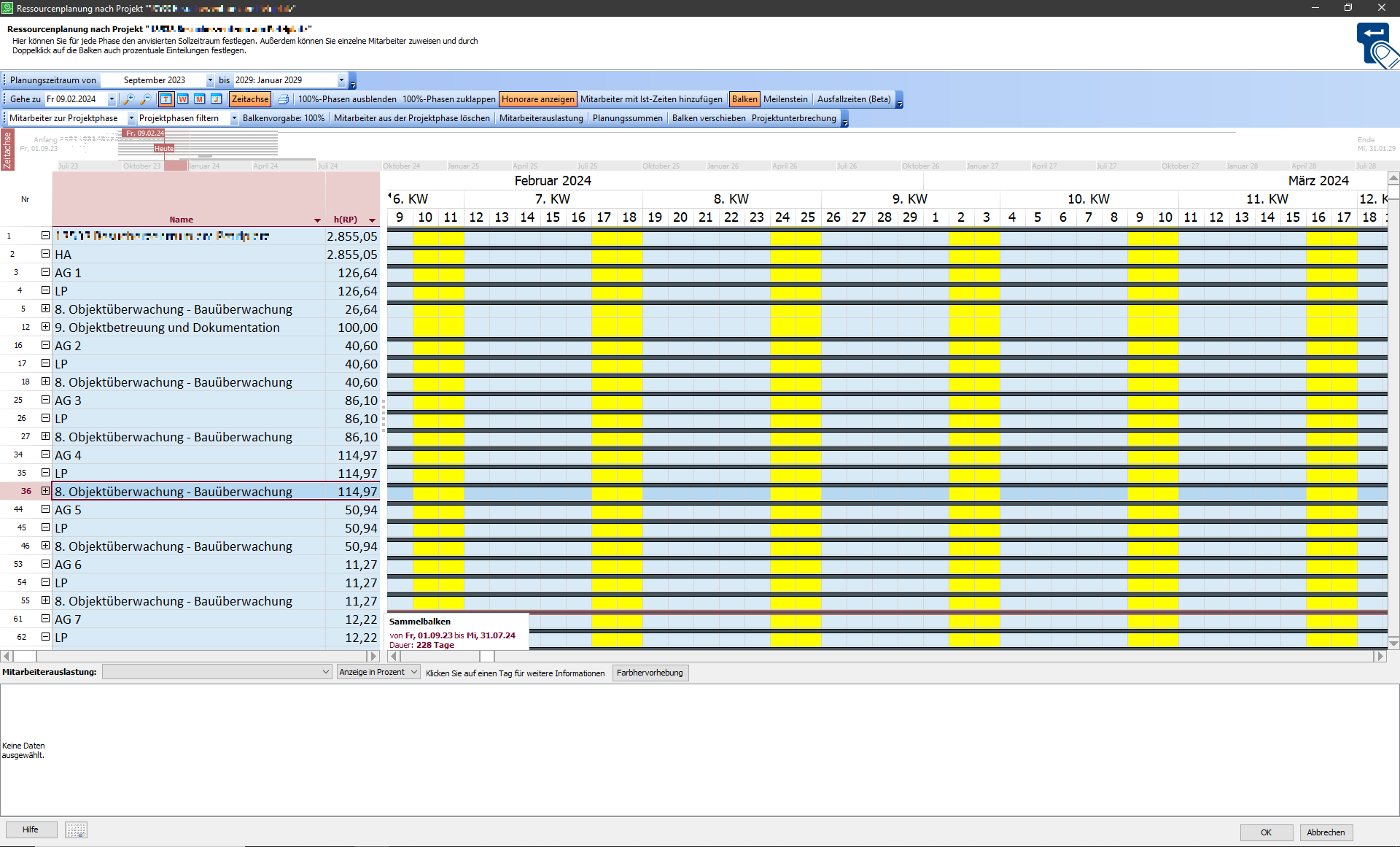Click the zoom in magnifier icon

point(129,99)
